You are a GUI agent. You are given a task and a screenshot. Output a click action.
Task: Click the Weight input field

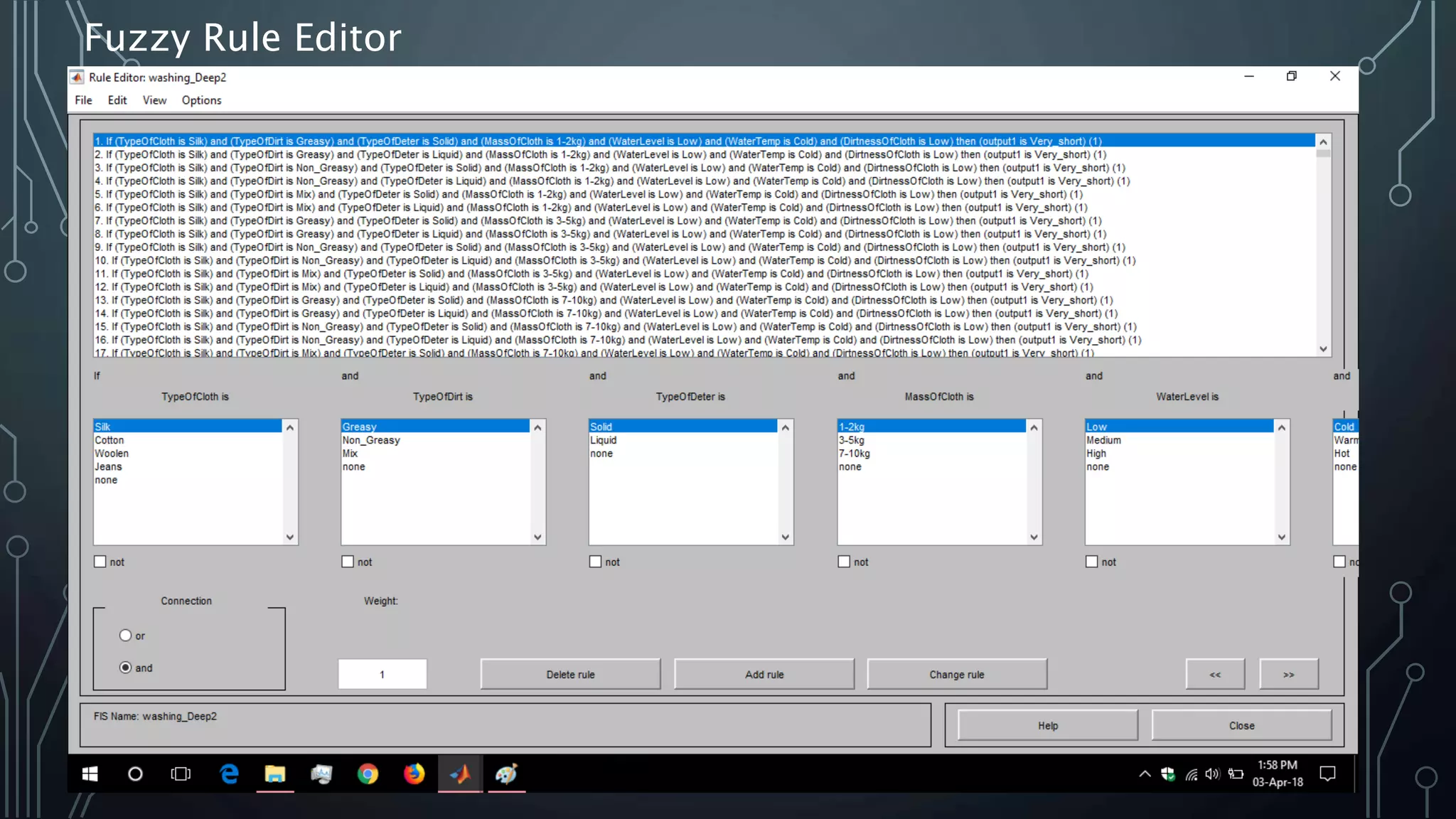click(x=382, y=674)
